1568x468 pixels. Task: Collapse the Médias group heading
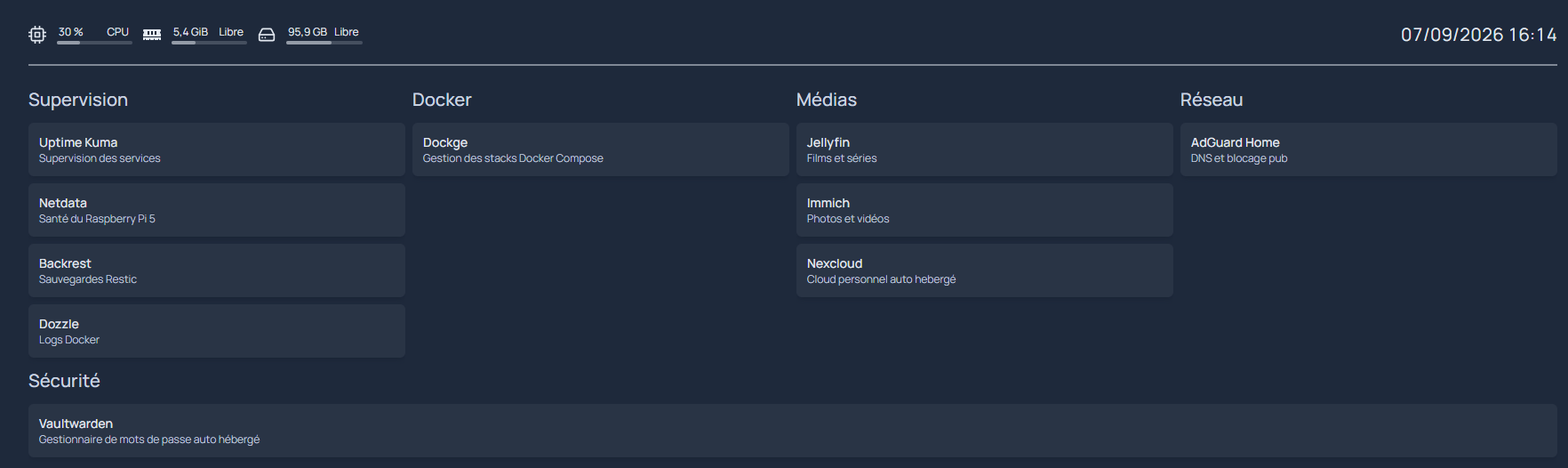click(x=827, y=100)
